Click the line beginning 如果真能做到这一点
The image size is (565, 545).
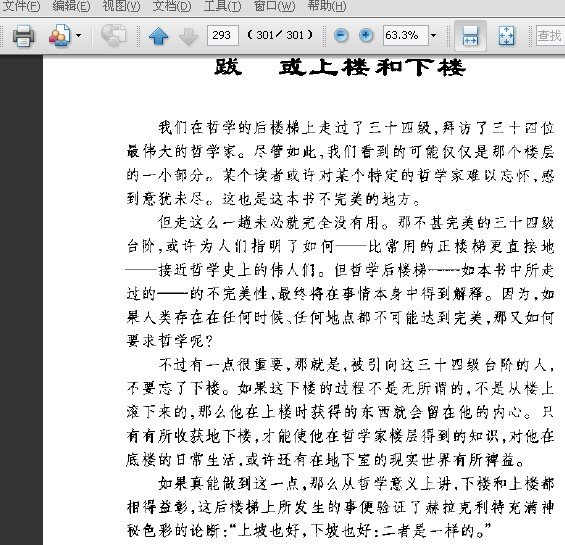(356, 484)
